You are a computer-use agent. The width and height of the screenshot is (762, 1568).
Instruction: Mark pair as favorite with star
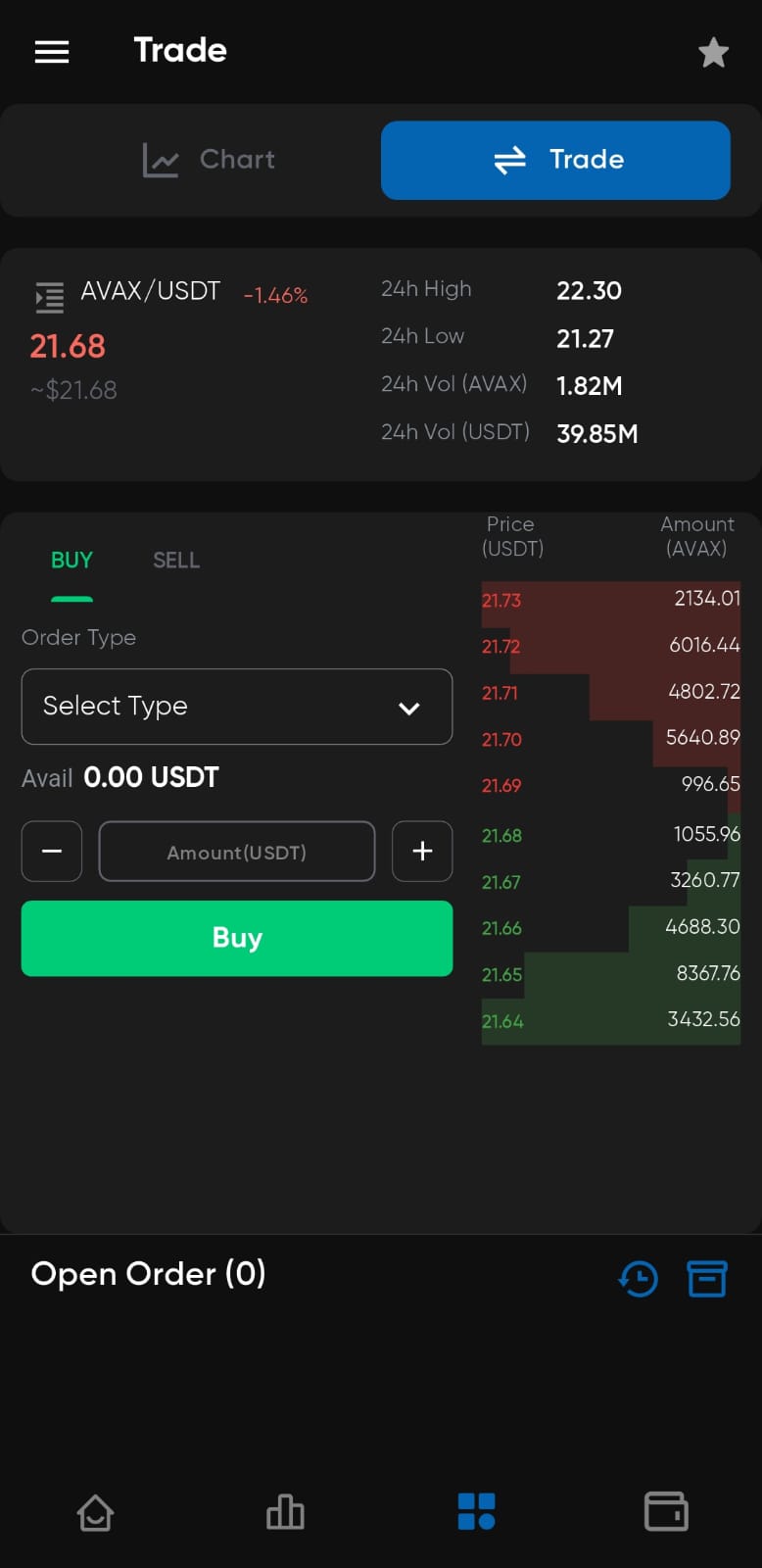click(713, 52)
